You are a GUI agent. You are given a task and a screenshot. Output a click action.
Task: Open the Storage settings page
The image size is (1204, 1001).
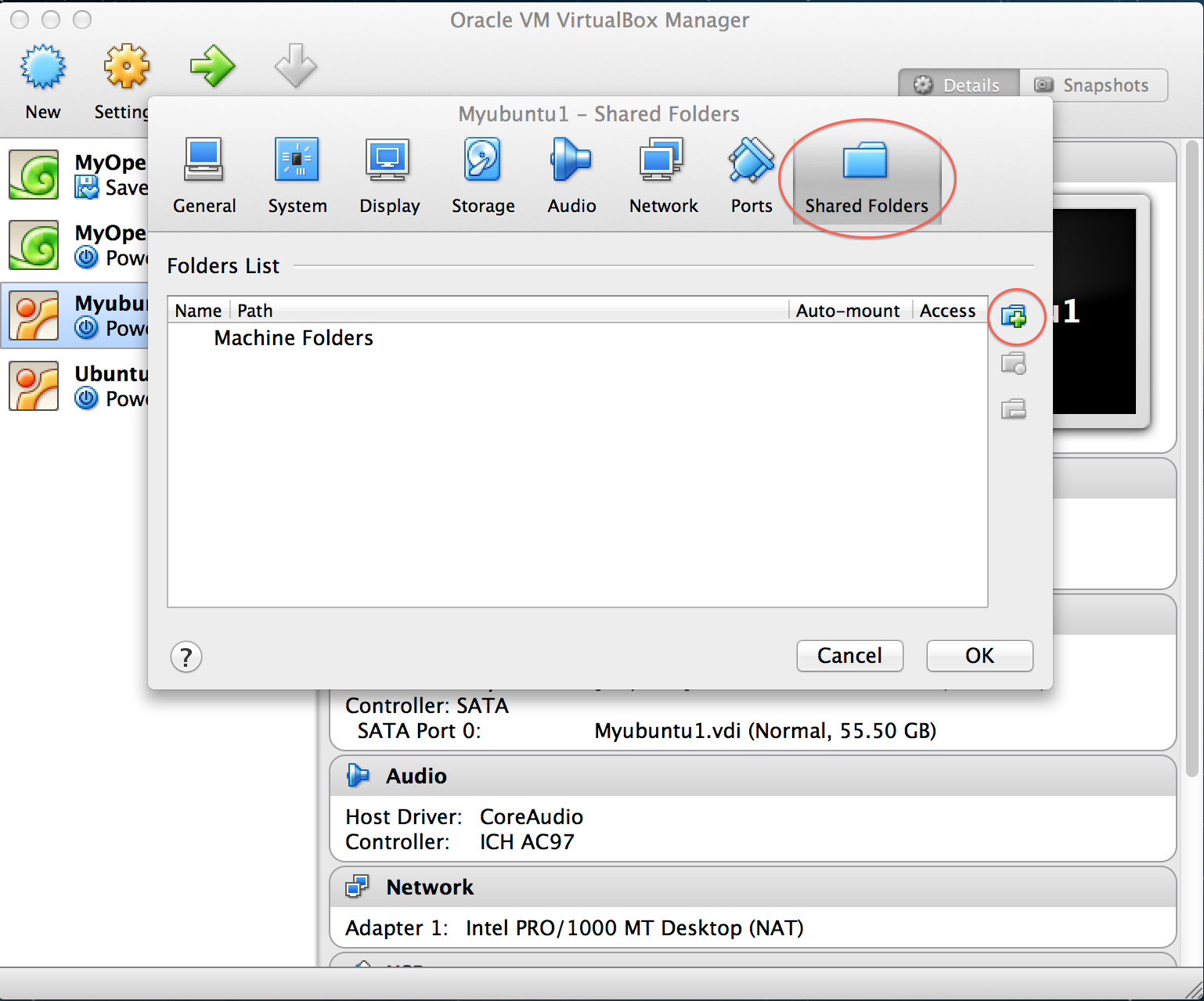click(482, 174)
